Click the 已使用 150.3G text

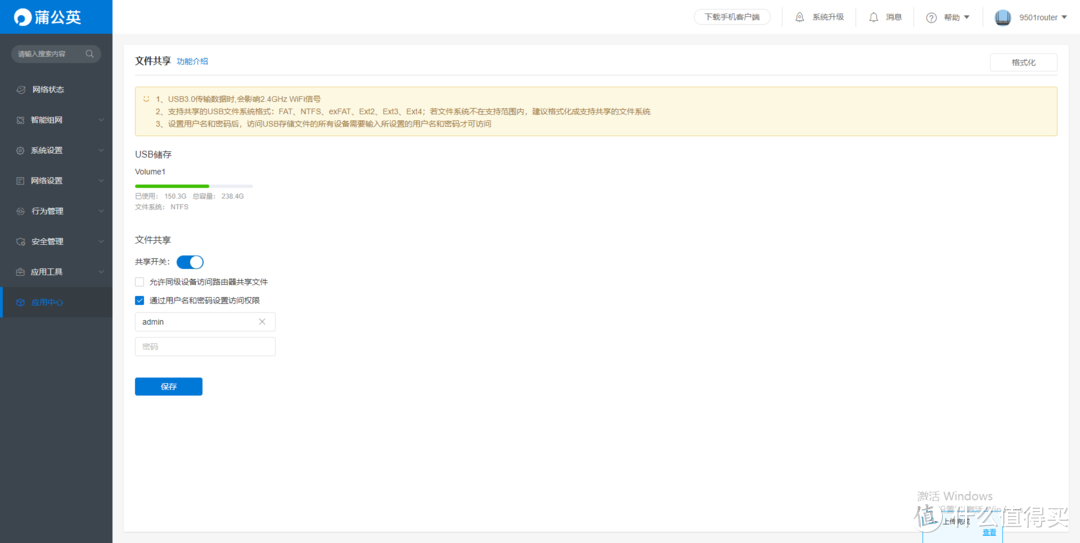160,196
